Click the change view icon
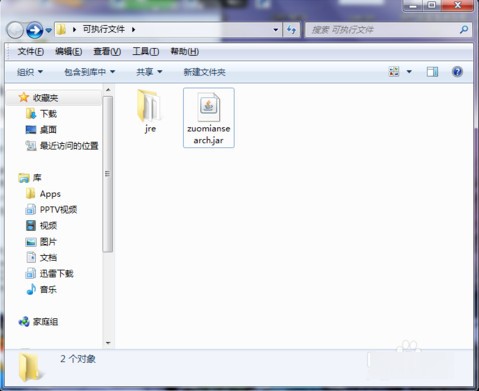Screen dimensions: 479x391 pyautogui.click(x=394, y=72)
